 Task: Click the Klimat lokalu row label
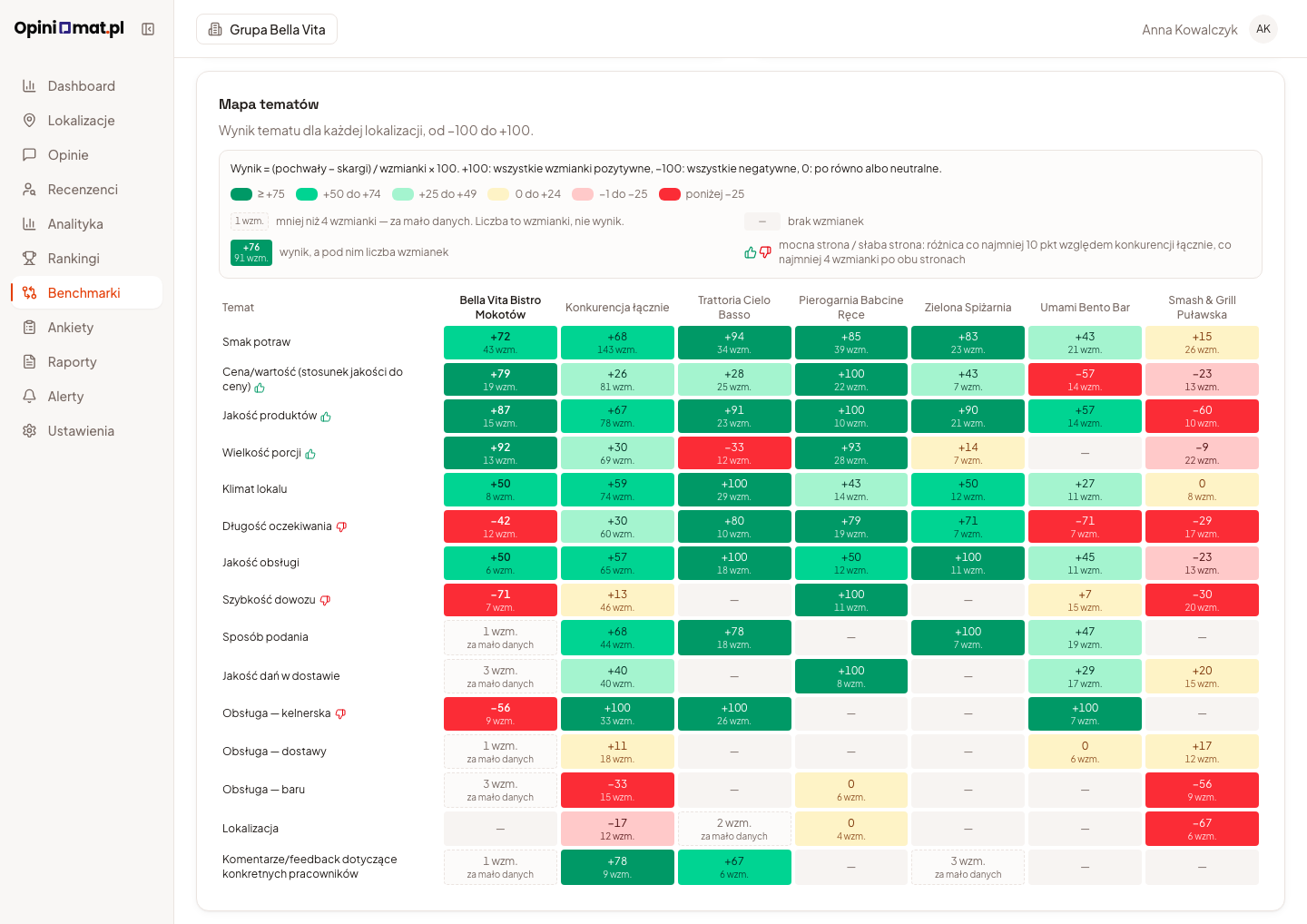(255, 489)
